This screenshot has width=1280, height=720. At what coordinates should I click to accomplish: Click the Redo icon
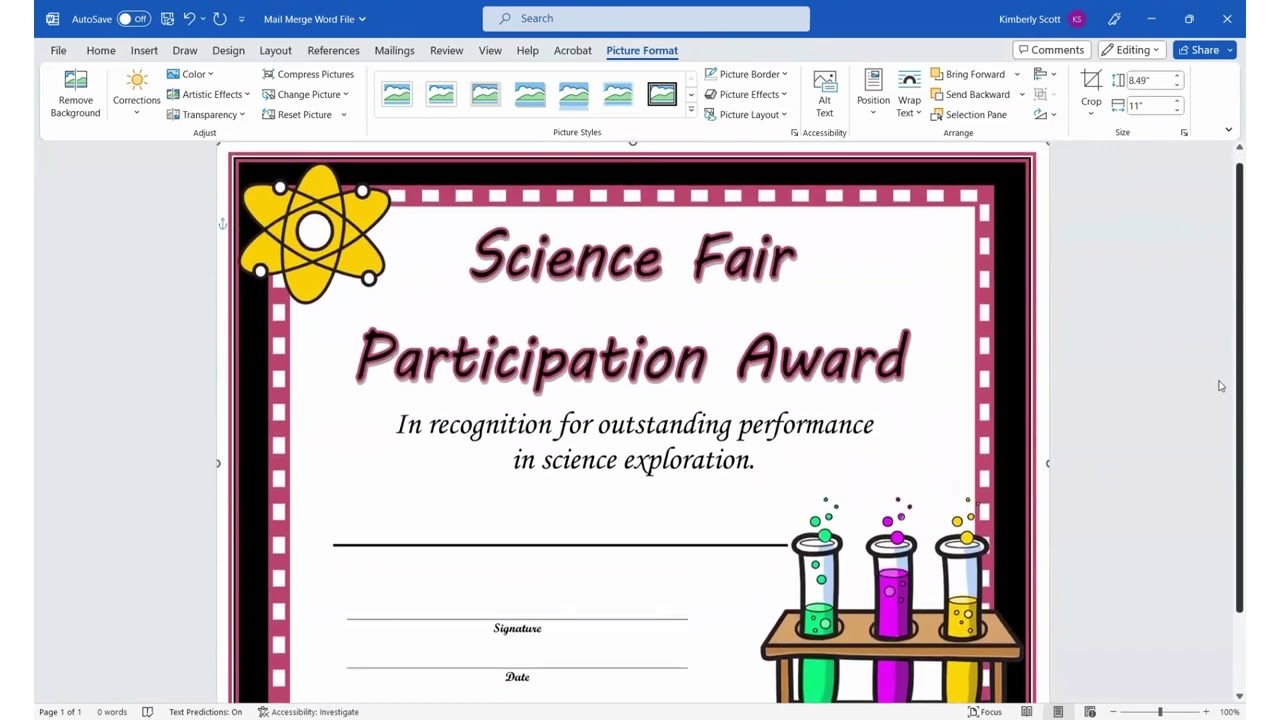click(220, 19)
